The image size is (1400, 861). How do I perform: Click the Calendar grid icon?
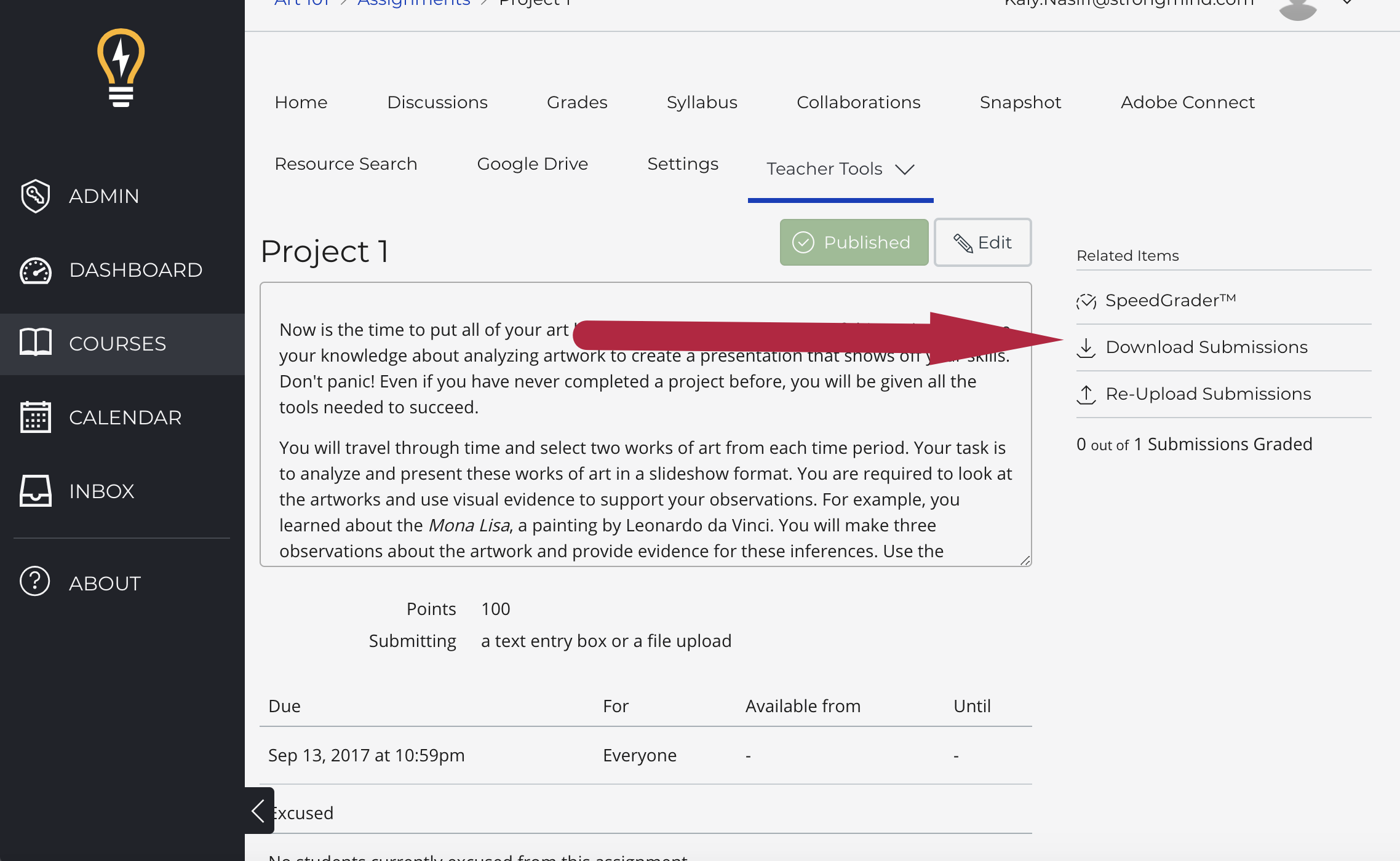point(35,417)
